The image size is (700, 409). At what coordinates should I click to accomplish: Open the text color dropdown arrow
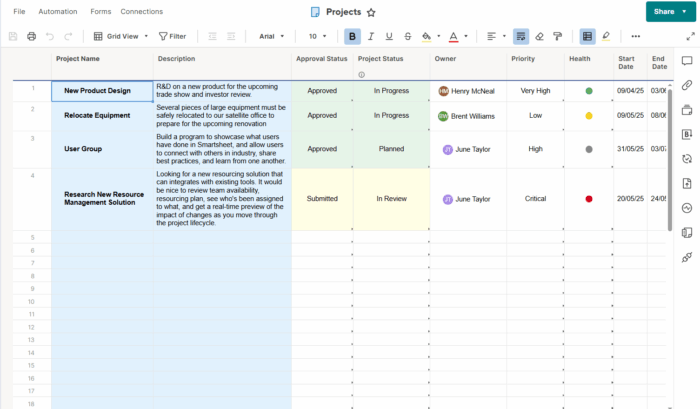pyautogui.click(x=466, y=36)
